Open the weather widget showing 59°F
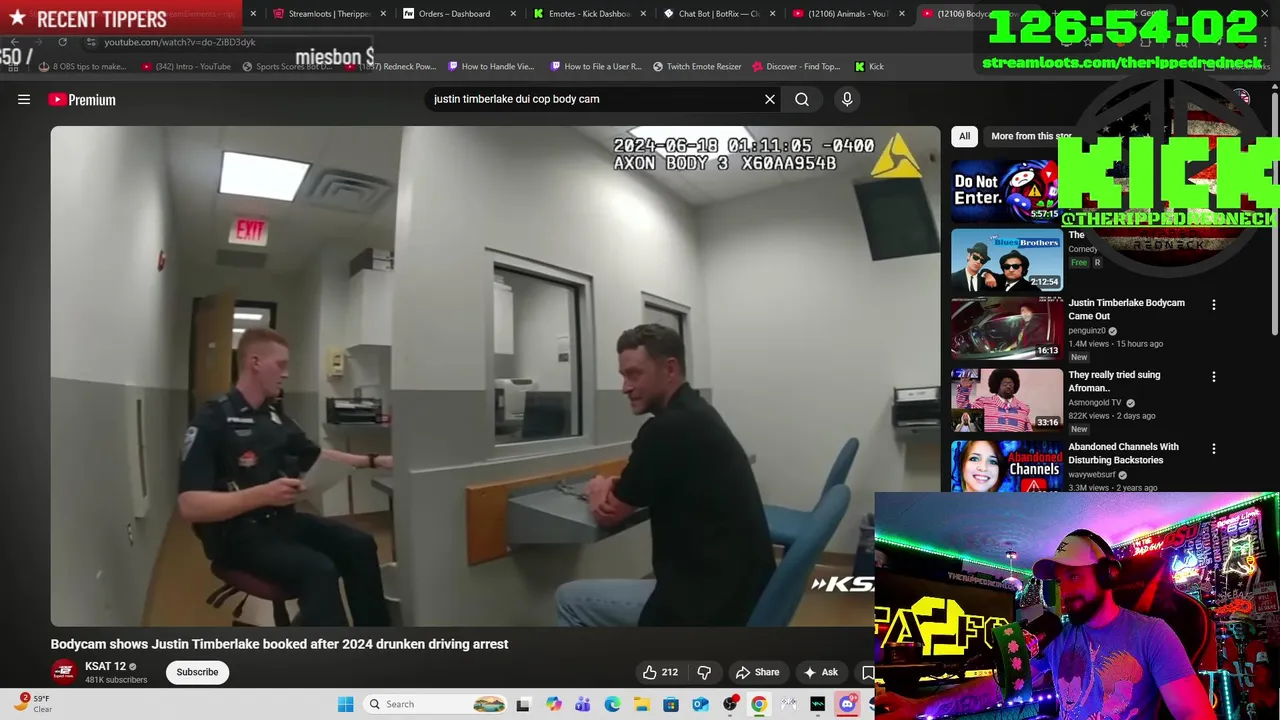The image size is (1280, 720). pyautogui.click(x=32, y=704)
